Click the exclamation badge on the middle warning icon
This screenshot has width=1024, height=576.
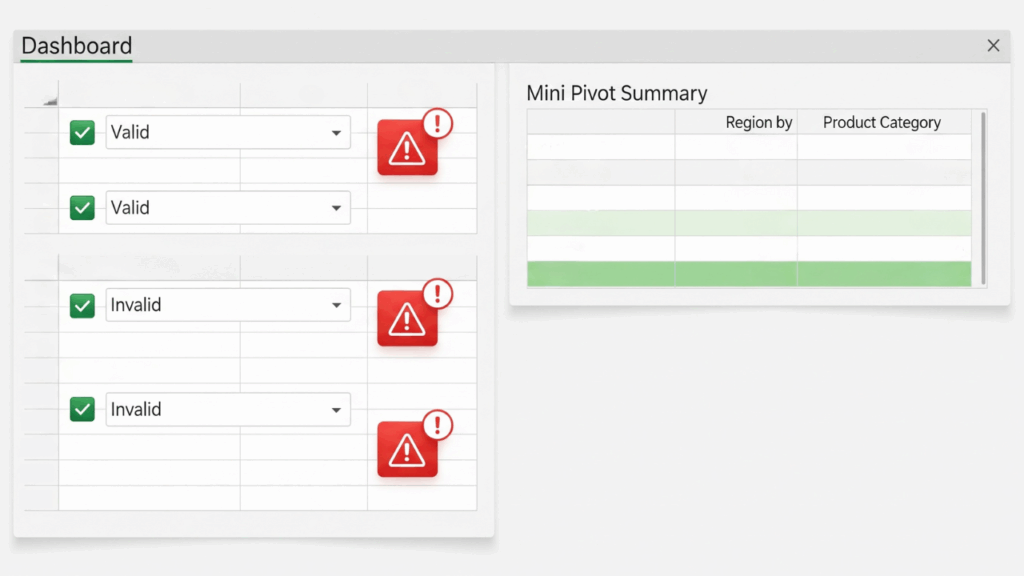pos(438,294)
